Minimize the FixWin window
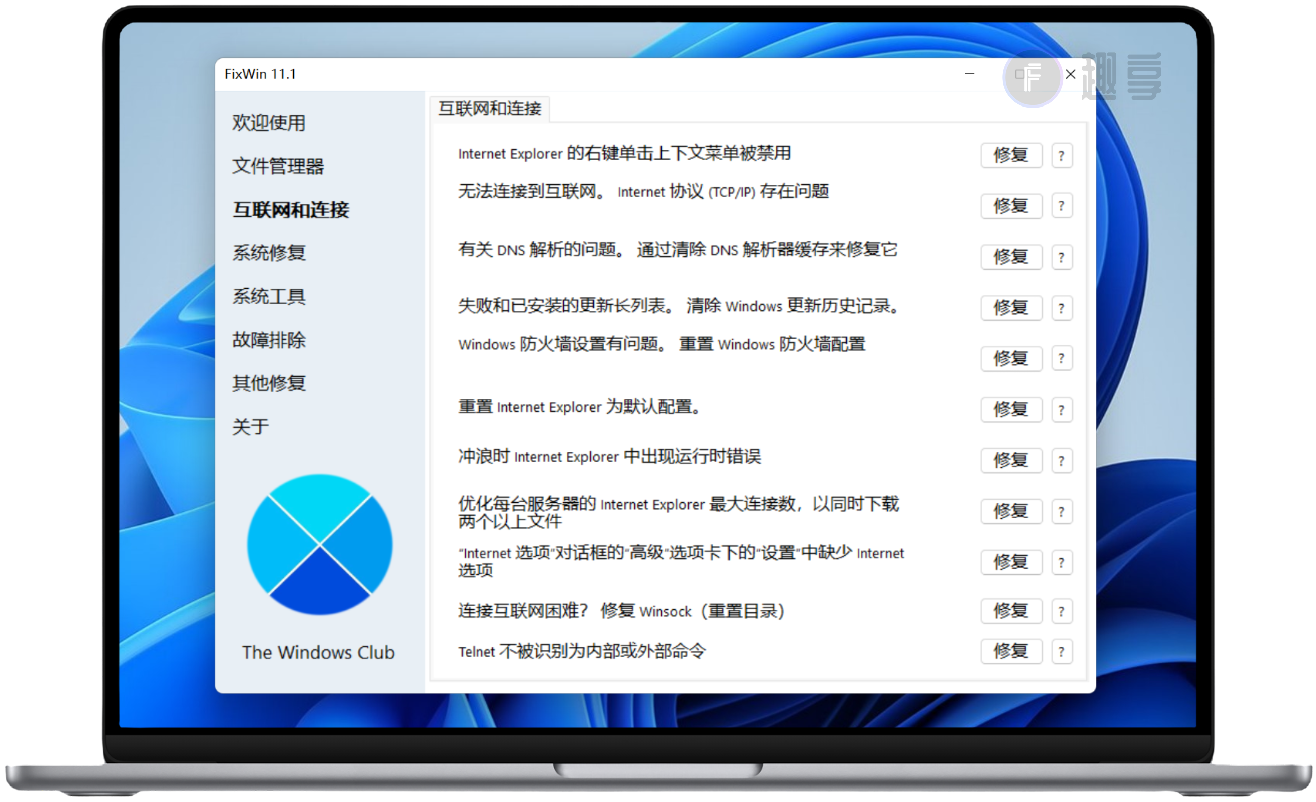The image size is (1316, 802). [x=970, y=74]
